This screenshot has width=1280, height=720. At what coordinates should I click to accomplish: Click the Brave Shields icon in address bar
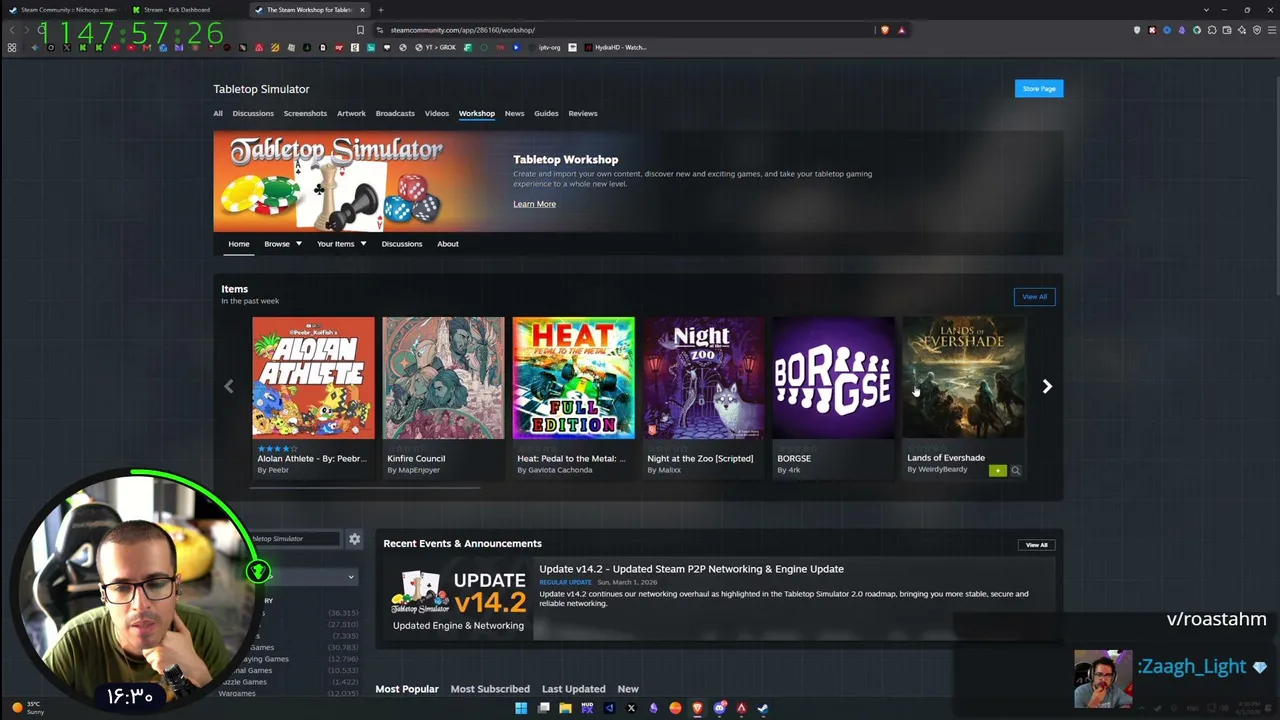click(884, 30)
